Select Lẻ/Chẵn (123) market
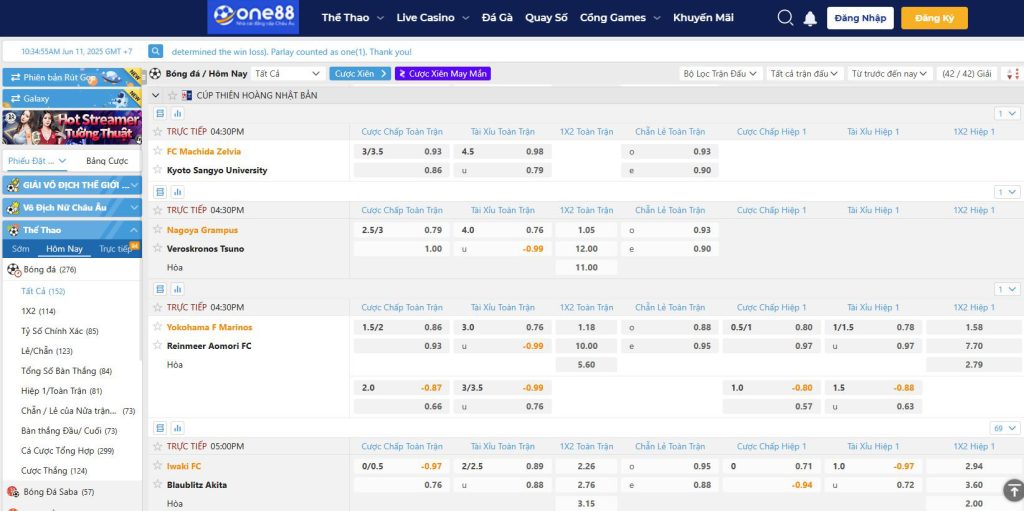Screen dimensions: 1024x511 click(46, 351)
